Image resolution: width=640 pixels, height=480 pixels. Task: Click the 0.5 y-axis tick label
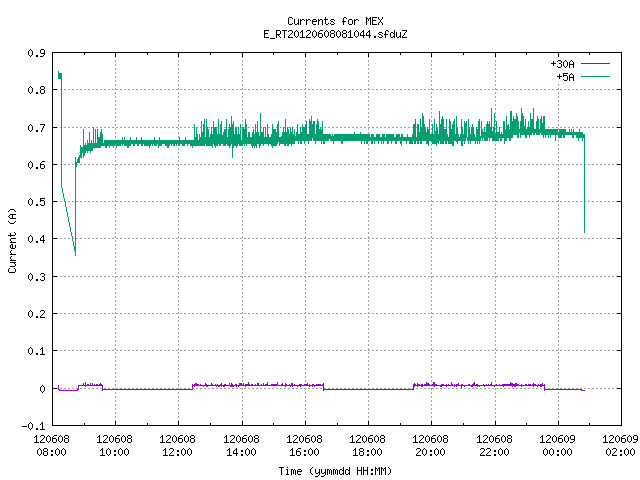pyautogui.click(x=37, y=202)
